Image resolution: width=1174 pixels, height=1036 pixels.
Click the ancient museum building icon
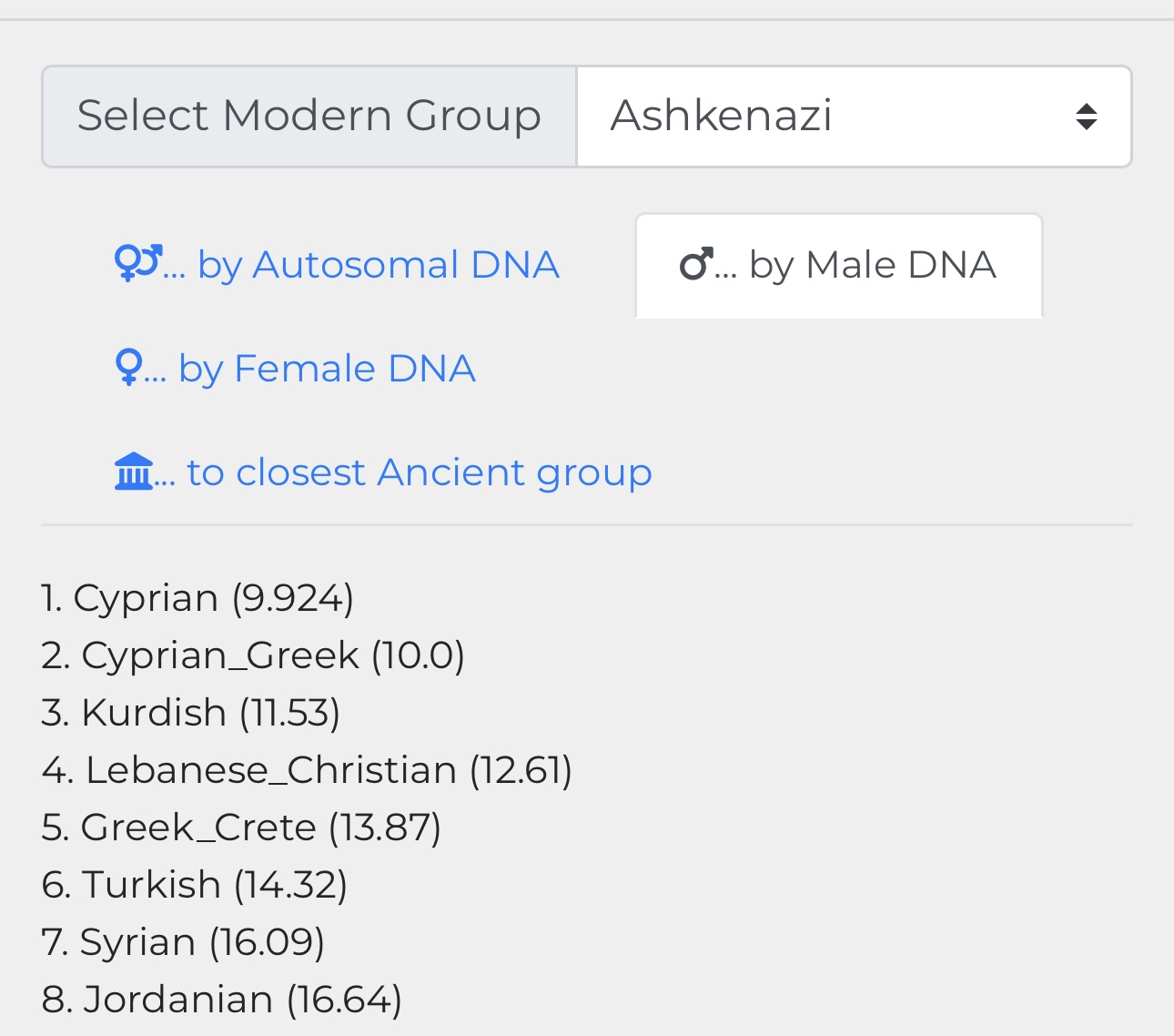(135, 472)
